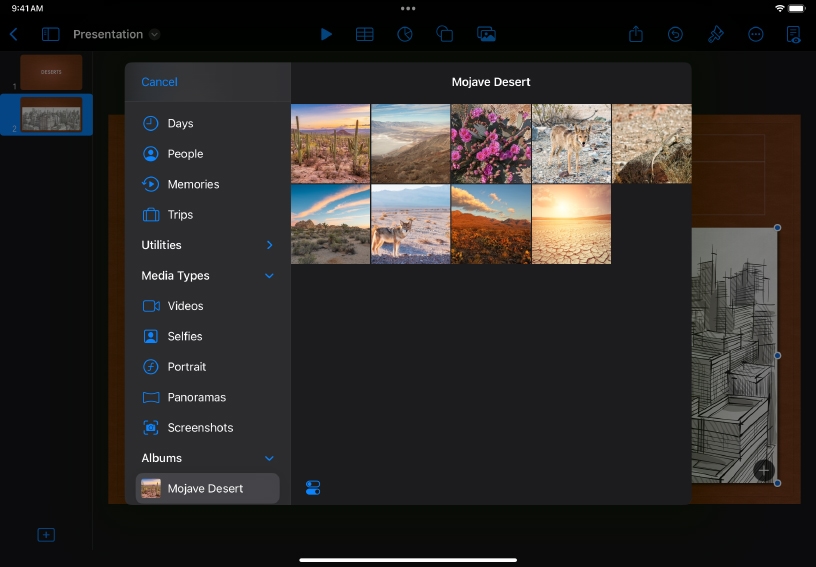Select Panoramas in the media types list

196,397
